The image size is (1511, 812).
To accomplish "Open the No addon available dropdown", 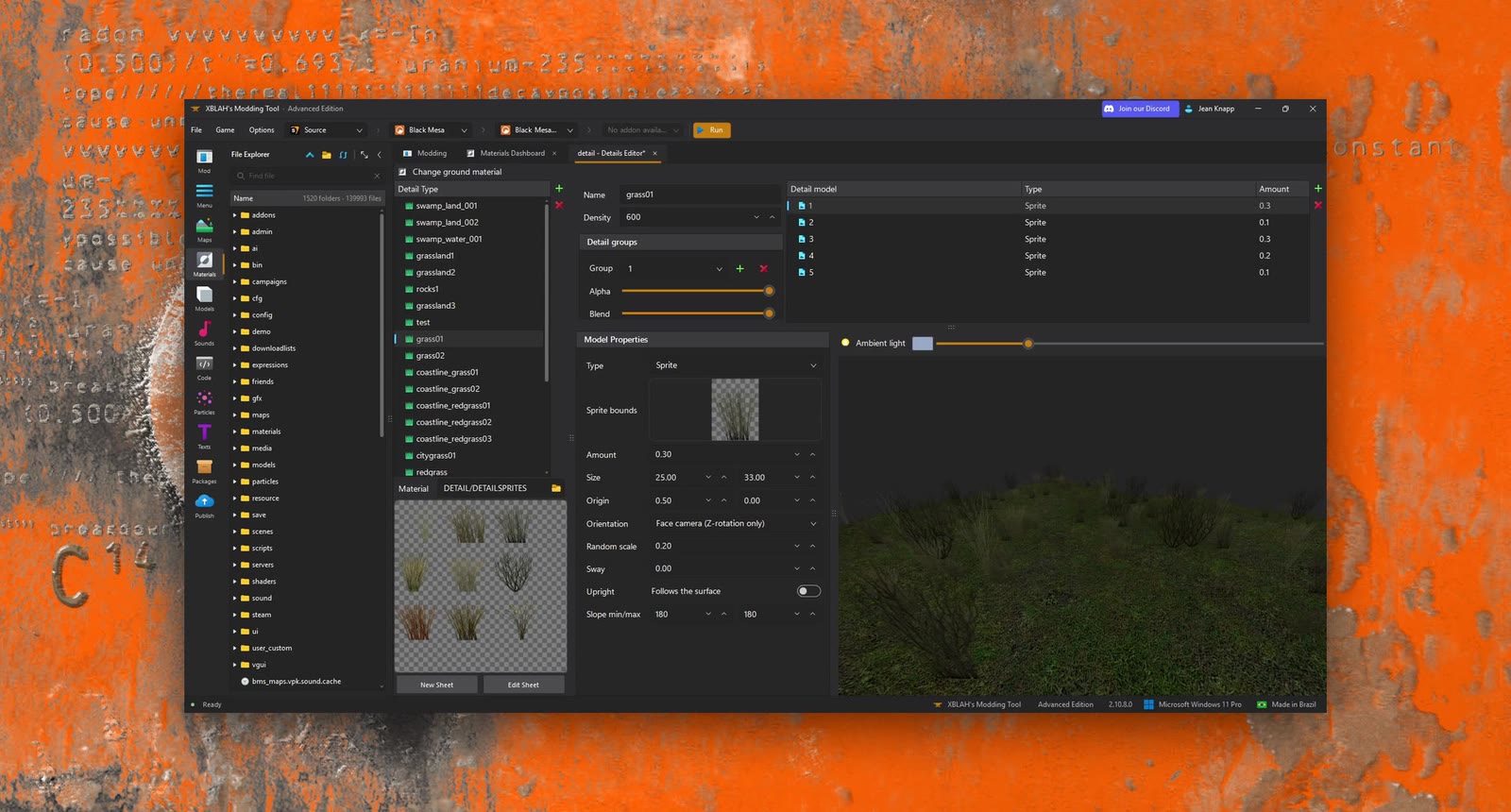I will coord(642,130).
